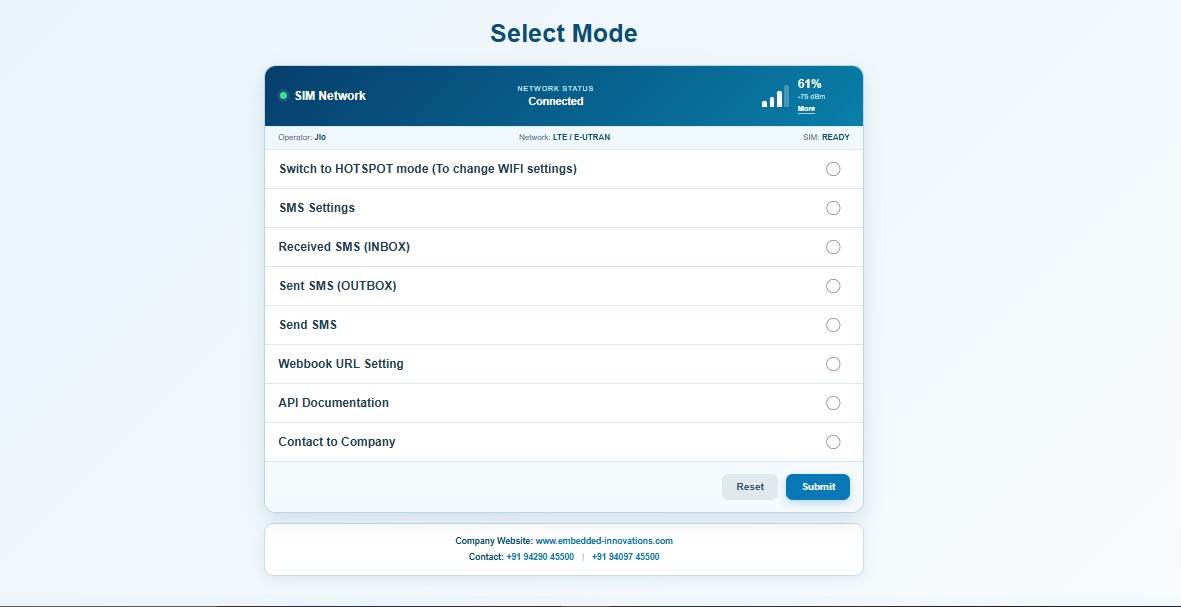Click the Select Mode page heading

[x=563, y=33]
